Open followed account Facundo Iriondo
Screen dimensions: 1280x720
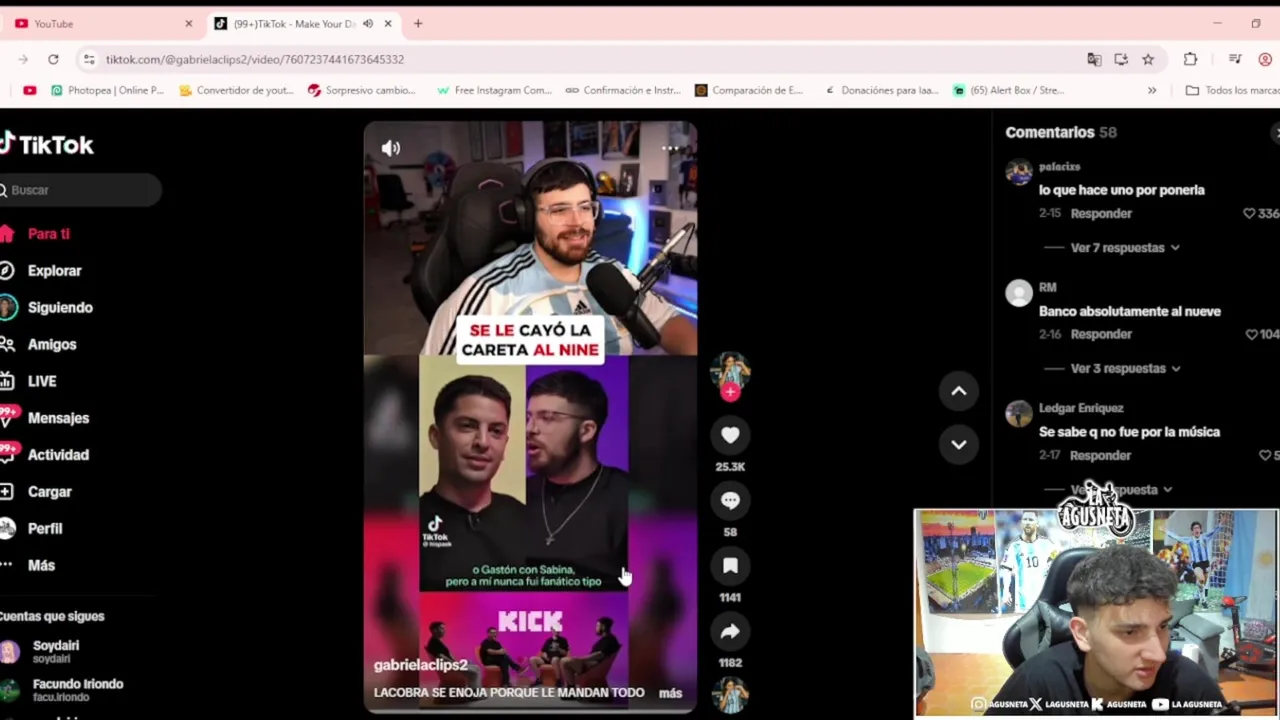[62, 689]
